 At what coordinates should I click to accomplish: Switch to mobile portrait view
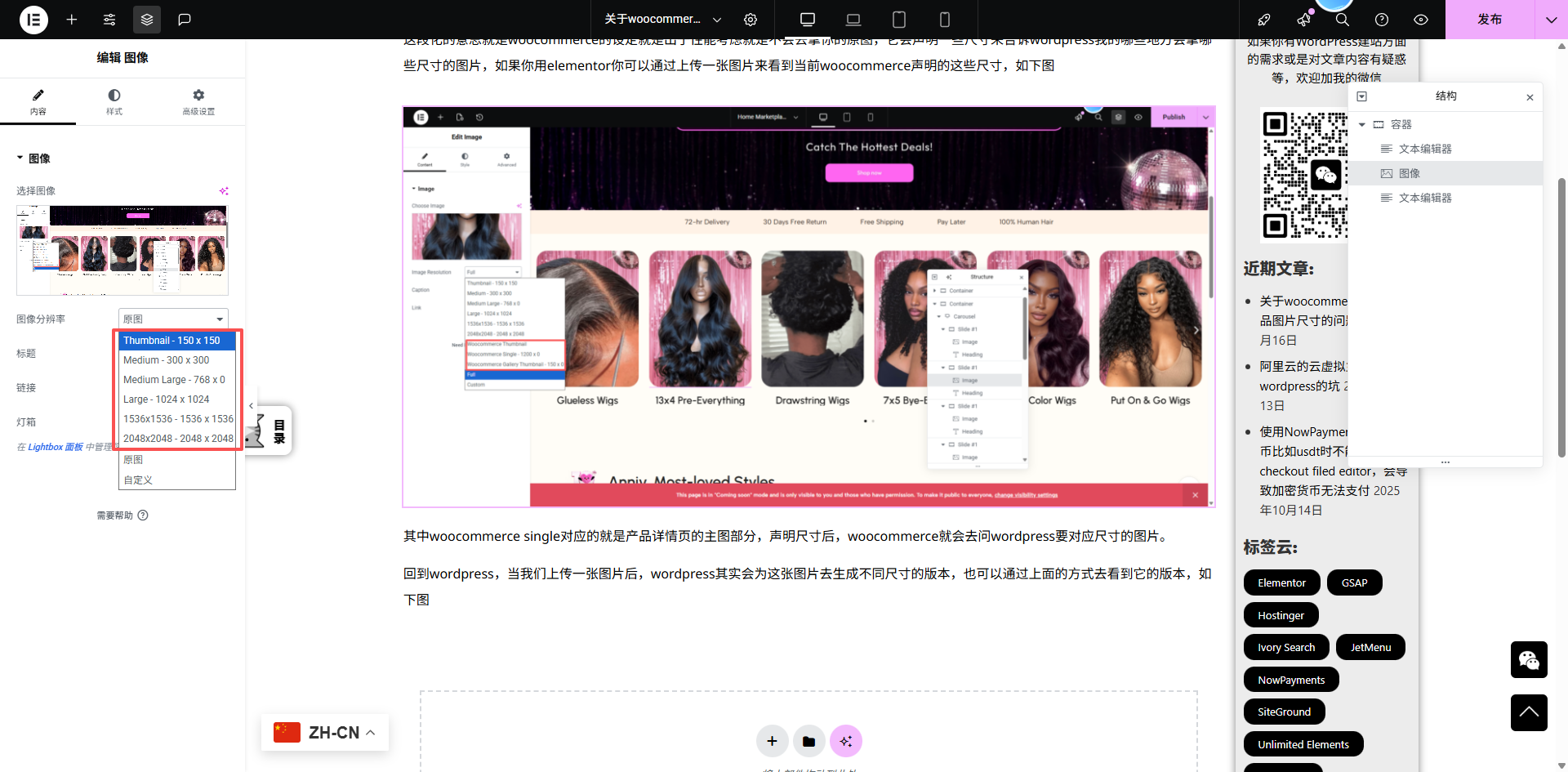[945, 20]
